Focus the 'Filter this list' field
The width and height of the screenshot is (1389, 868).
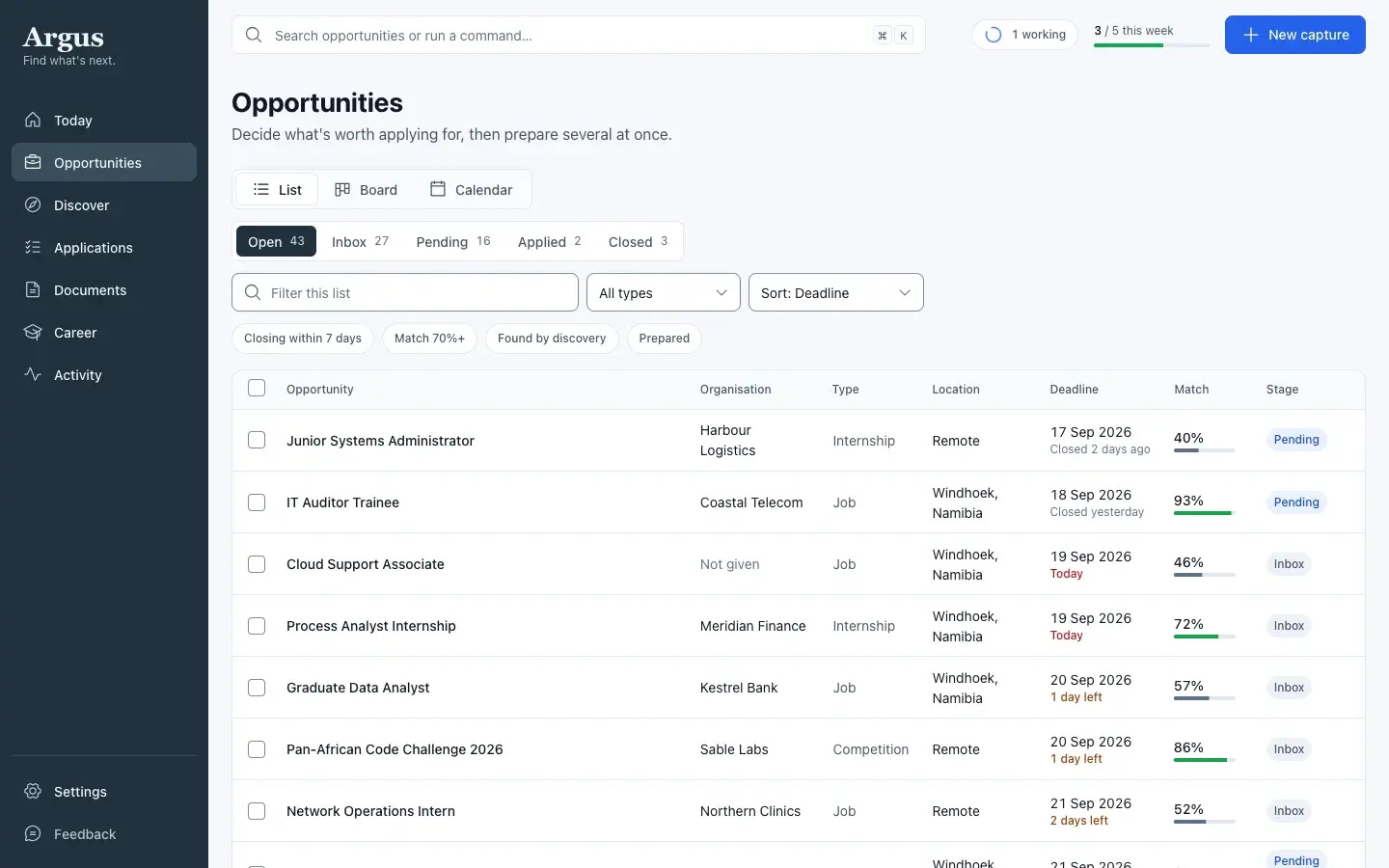pyautogui.click(x=405, y=292)
